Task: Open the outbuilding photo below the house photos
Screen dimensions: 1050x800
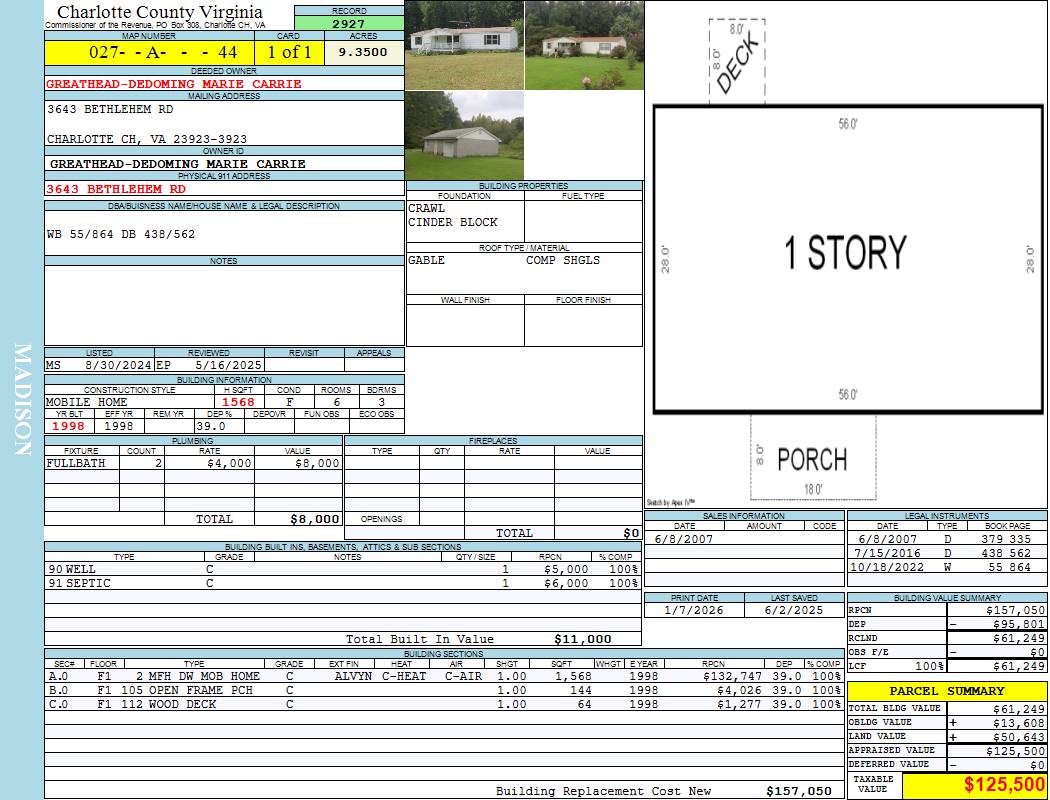Action: click(x=464, y=135)
